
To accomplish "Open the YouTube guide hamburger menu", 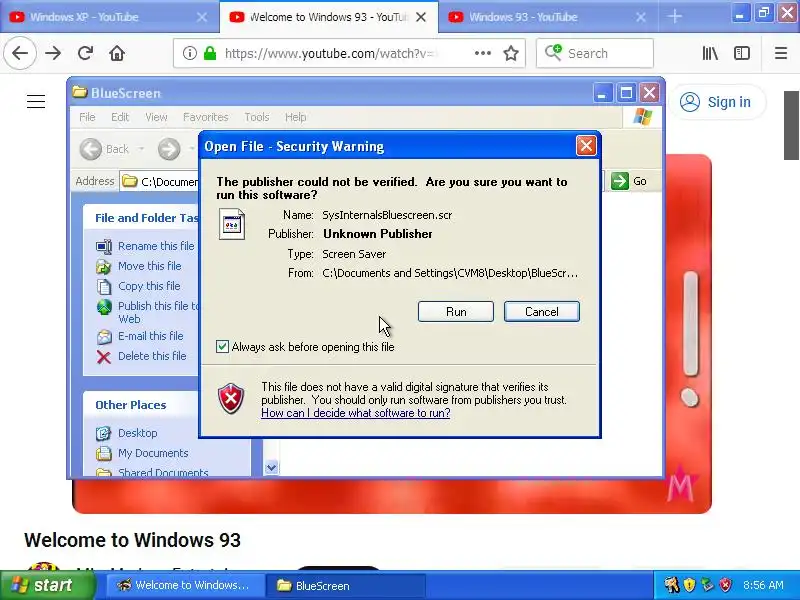I will click(x=36, y=102).
